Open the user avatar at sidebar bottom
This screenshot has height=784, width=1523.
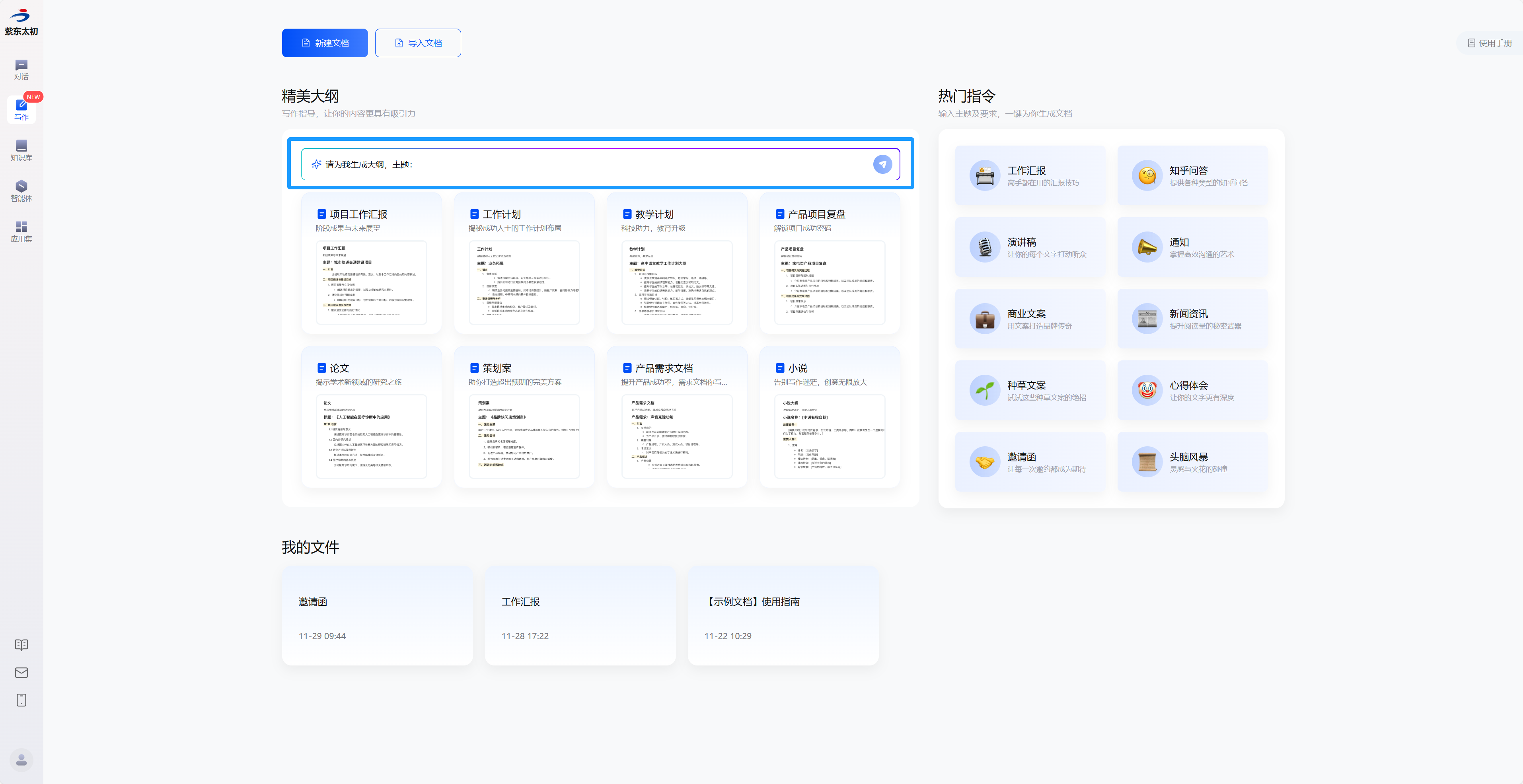click(21, 760)
